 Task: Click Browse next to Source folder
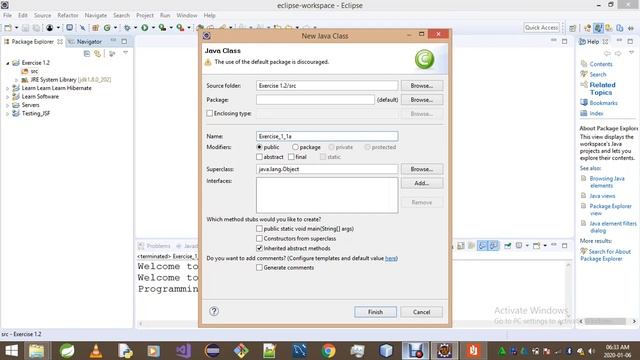(x=422, y=86)
